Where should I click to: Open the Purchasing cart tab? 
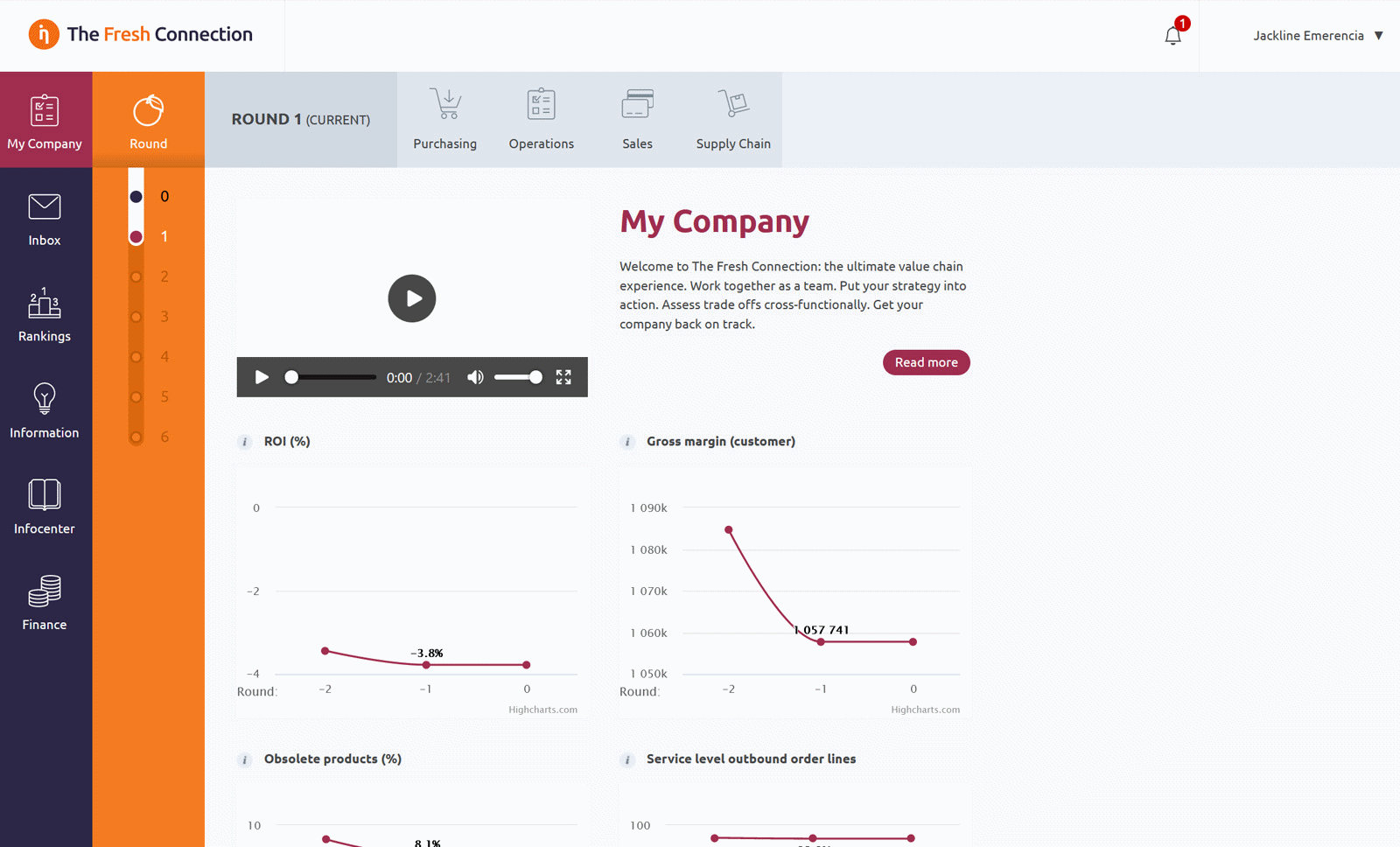point(445,120)
